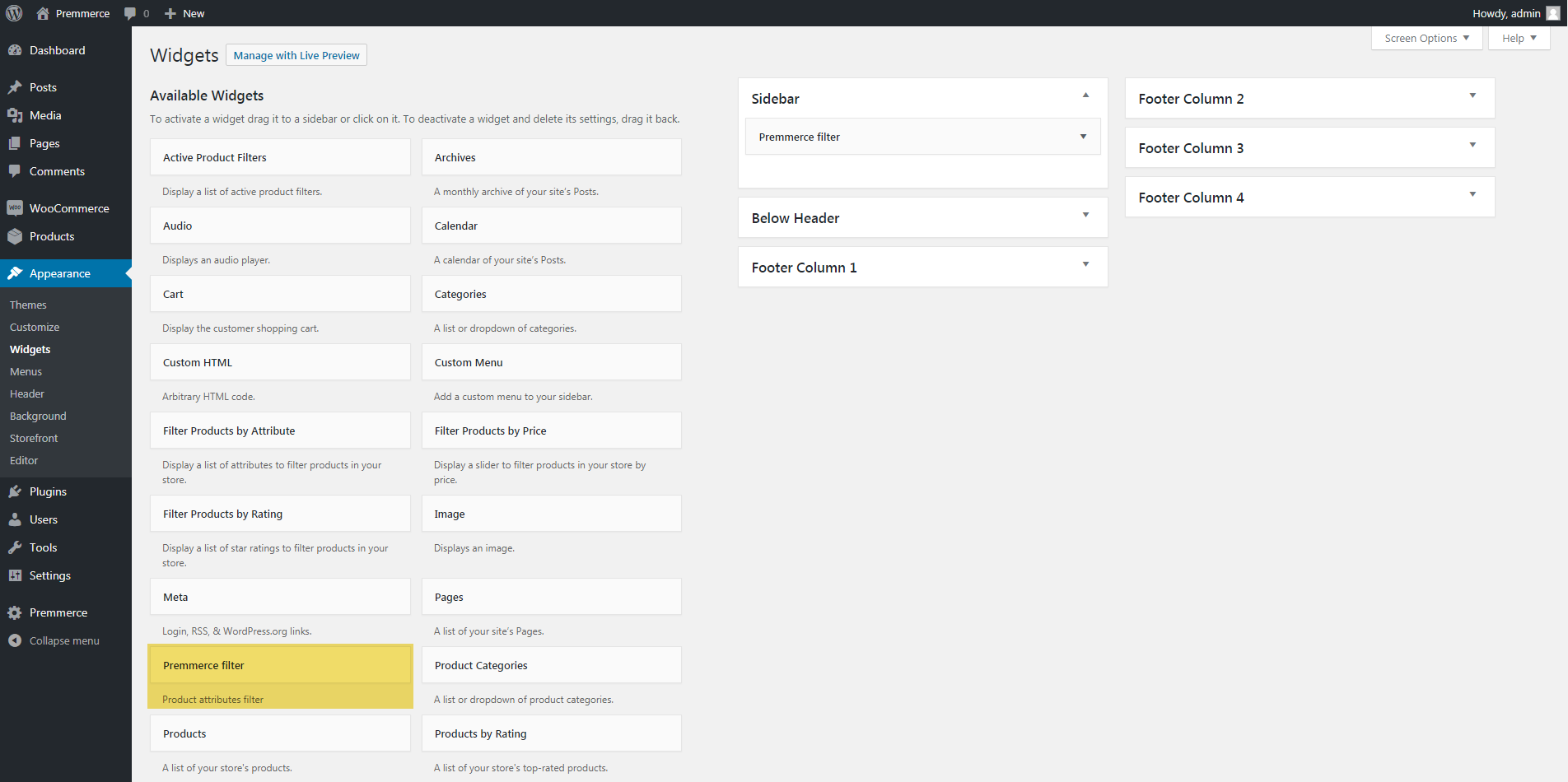Select the Calendar widget
Viewport: 1568px width, 782px height.
click(552, 226)
